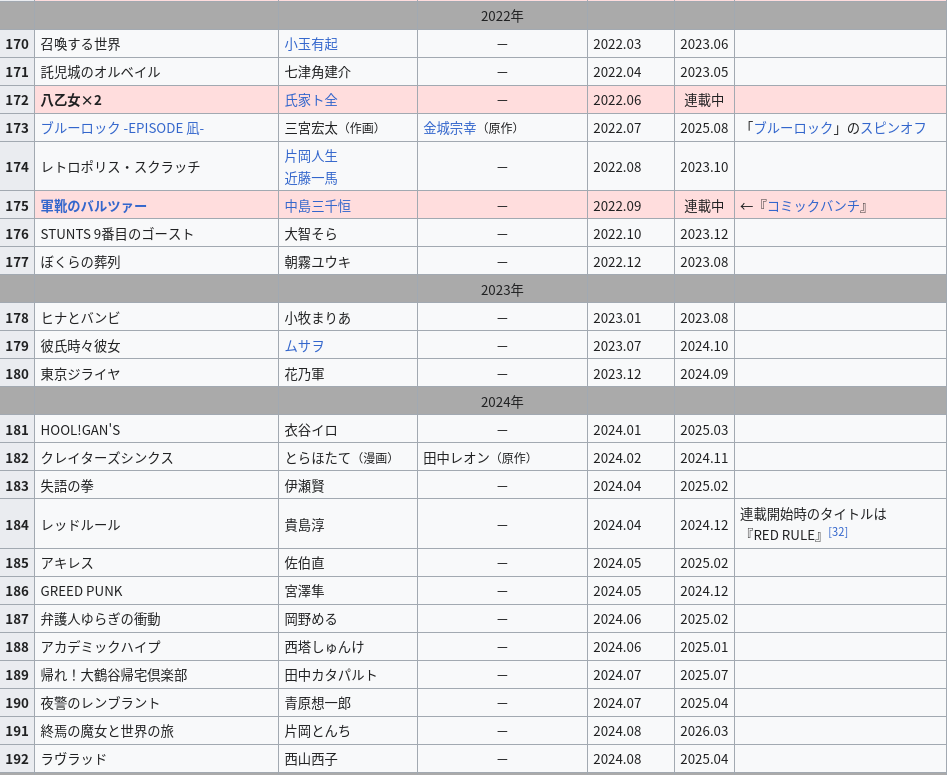Open footnote reference [32]
Viewport: 951px width, 775px height.
click(838, 531)
